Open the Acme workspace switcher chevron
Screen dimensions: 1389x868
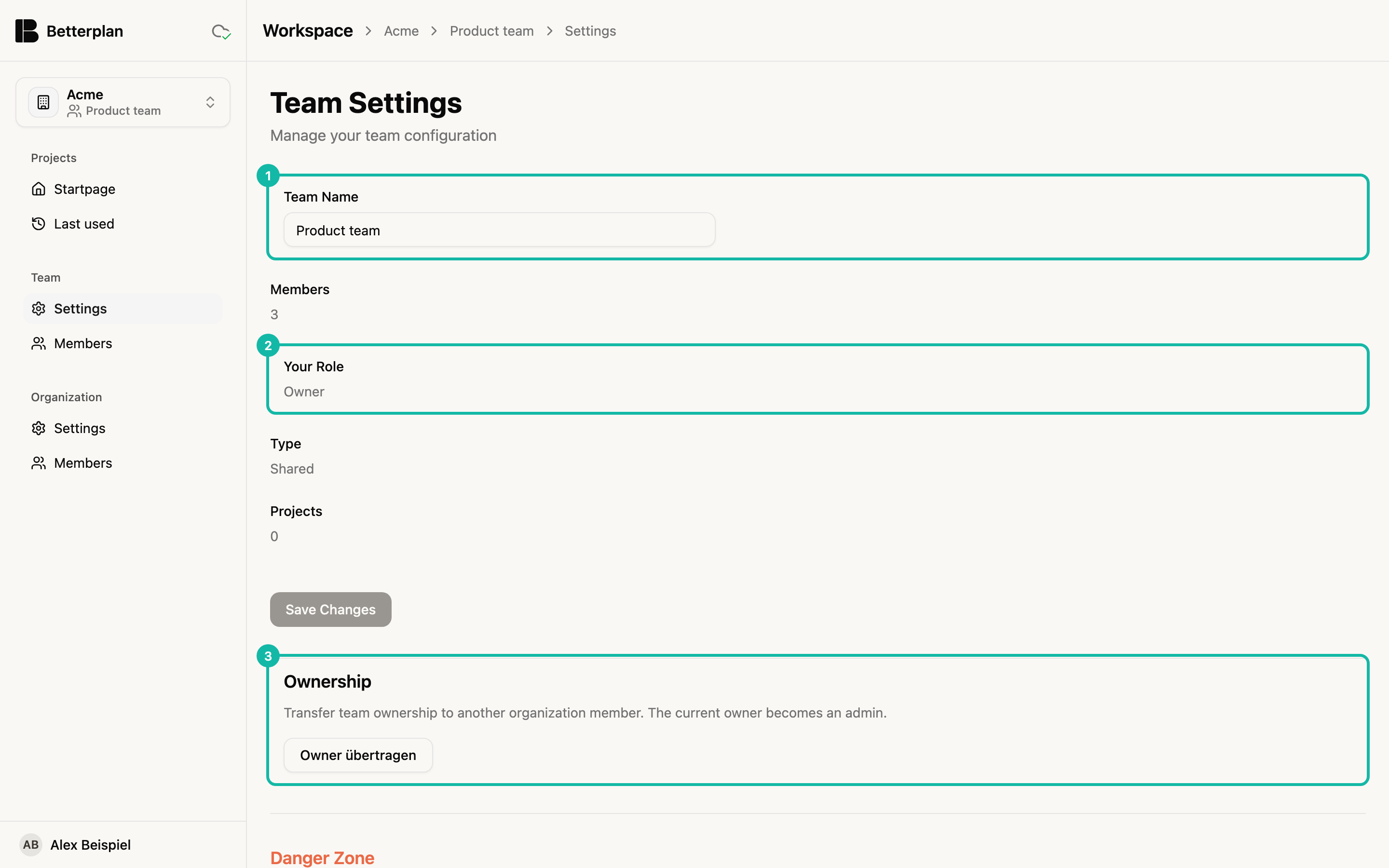click(x=210, y=102)
